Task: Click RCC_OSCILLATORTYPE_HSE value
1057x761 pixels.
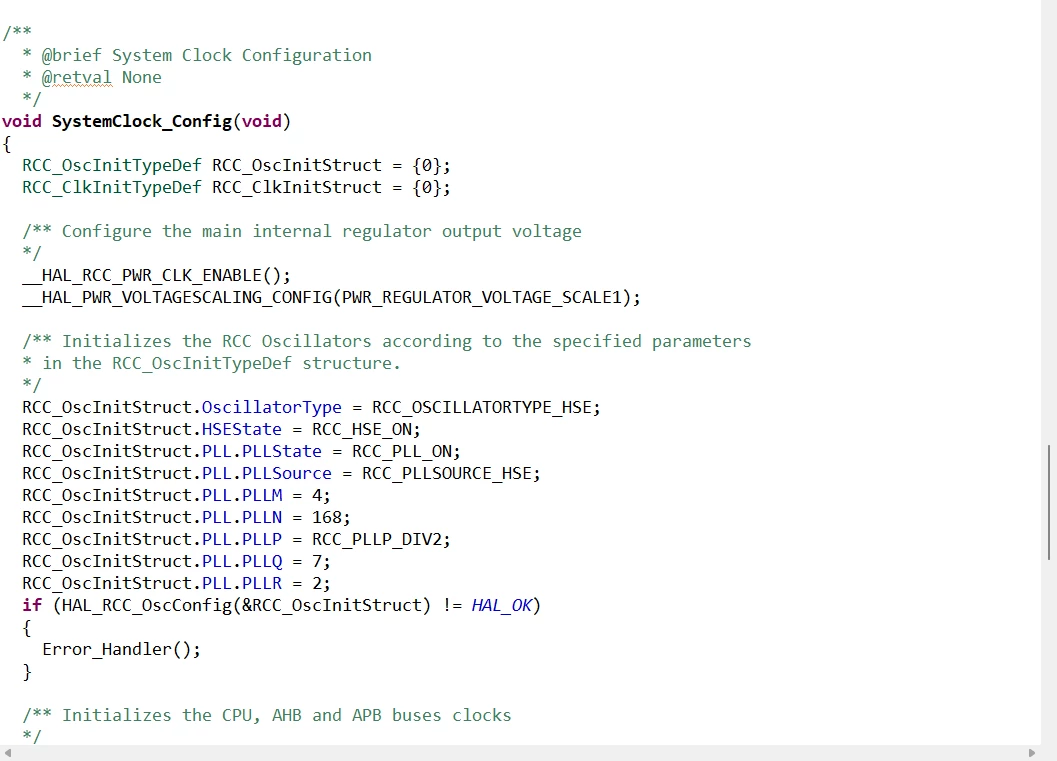Action: pos(481,408)
